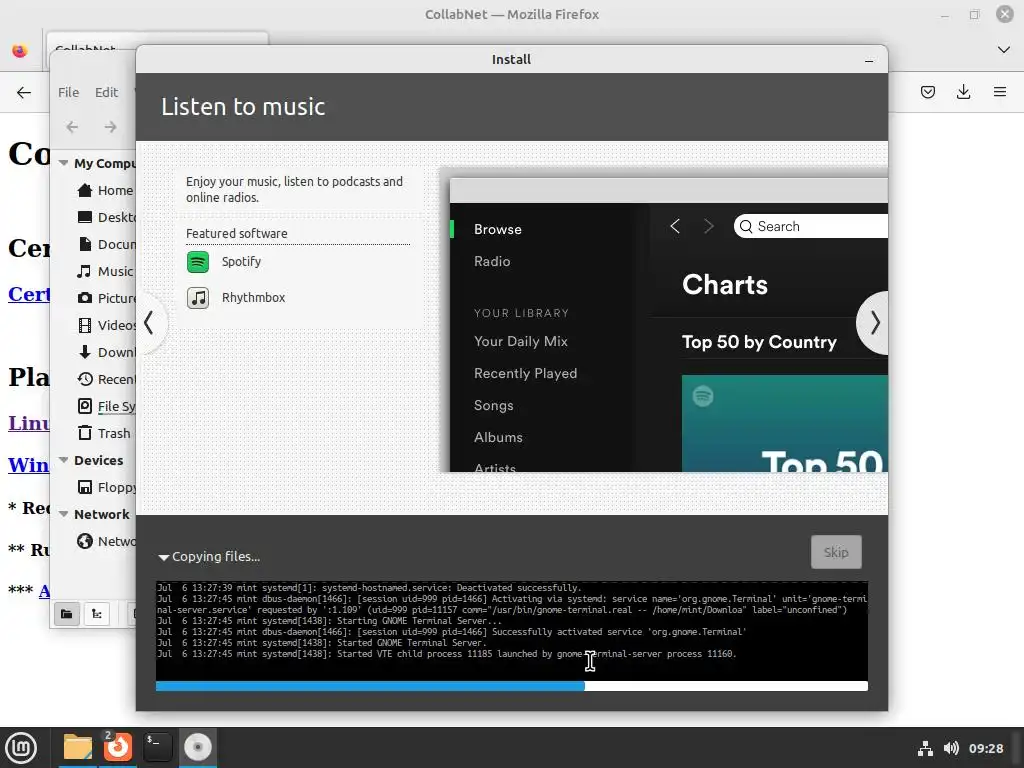Image resolution: width=1024 pixels, height=768 pixels.
Task: Click the network connection tray icon
Action: pos(925,748)
